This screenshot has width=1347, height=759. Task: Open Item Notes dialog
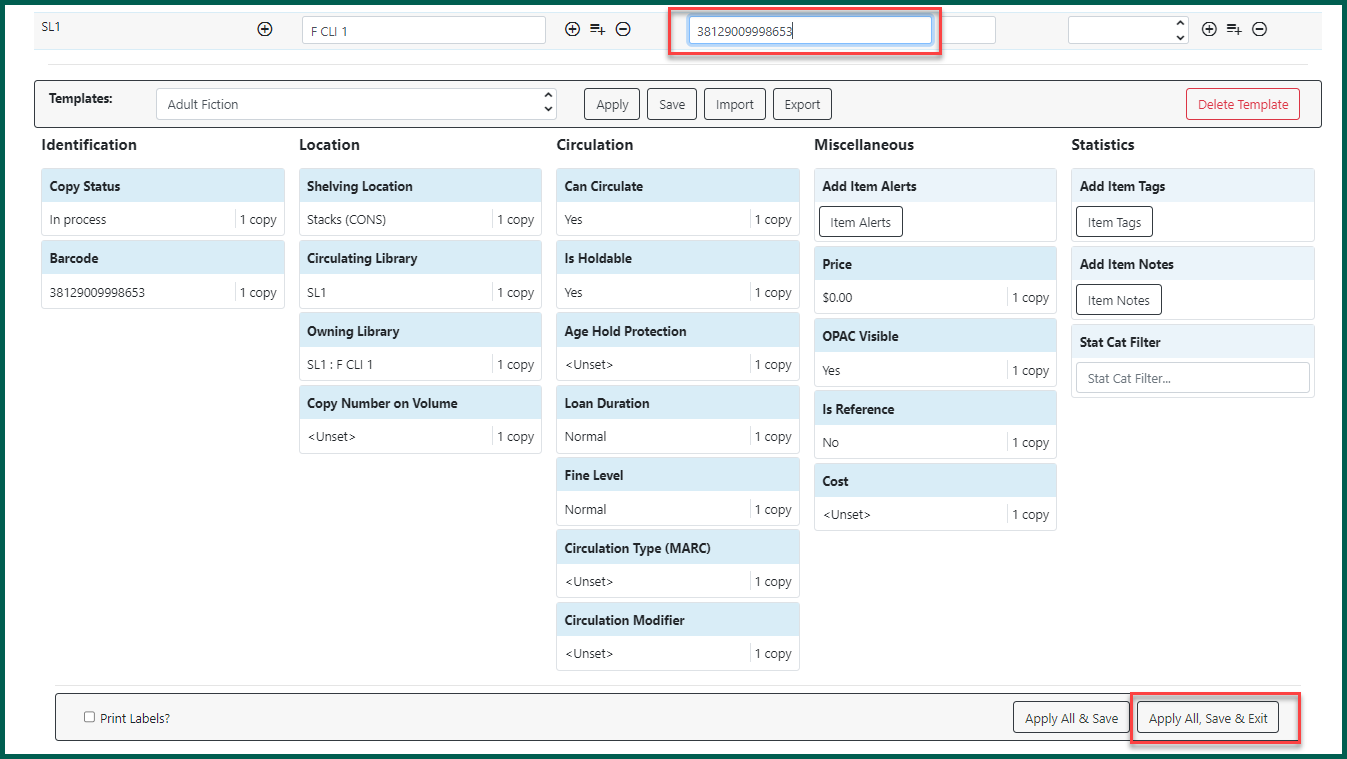tap(1118, 300)
